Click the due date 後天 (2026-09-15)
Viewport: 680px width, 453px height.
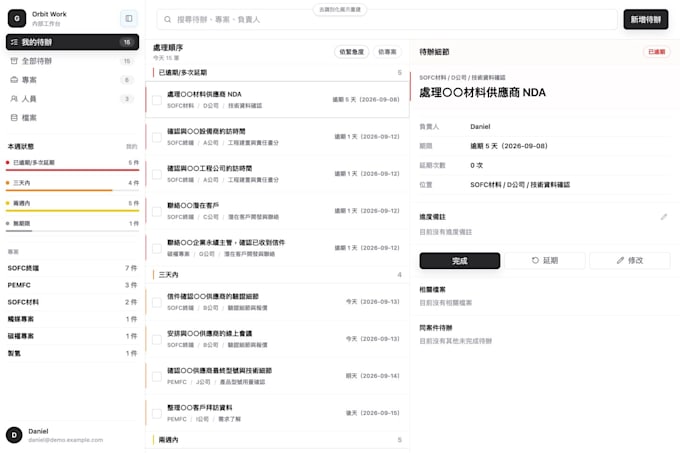[x=373, y=413]
